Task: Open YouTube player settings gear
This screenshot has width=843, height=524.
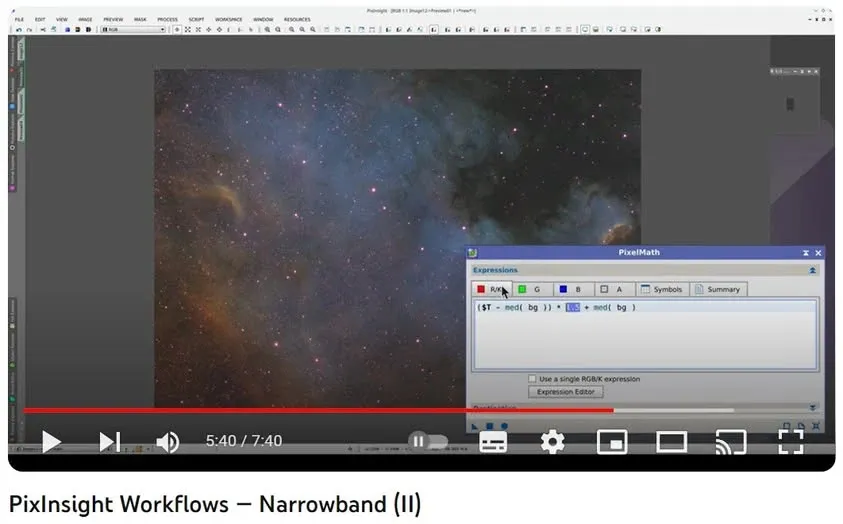Action: click(x=552, y=442)
